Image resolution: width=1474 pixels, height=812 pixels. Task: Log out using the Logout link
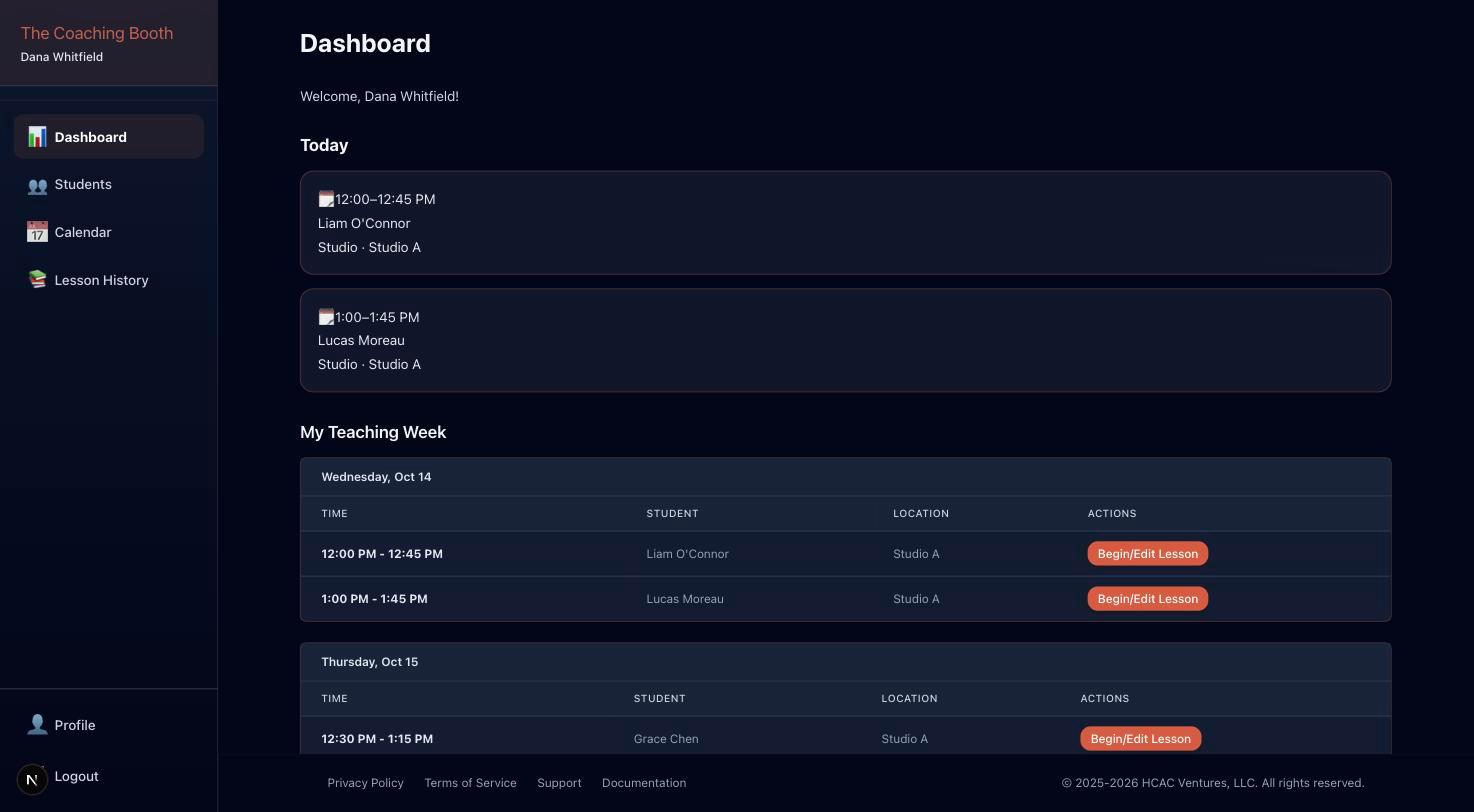[x=76, y=776]
